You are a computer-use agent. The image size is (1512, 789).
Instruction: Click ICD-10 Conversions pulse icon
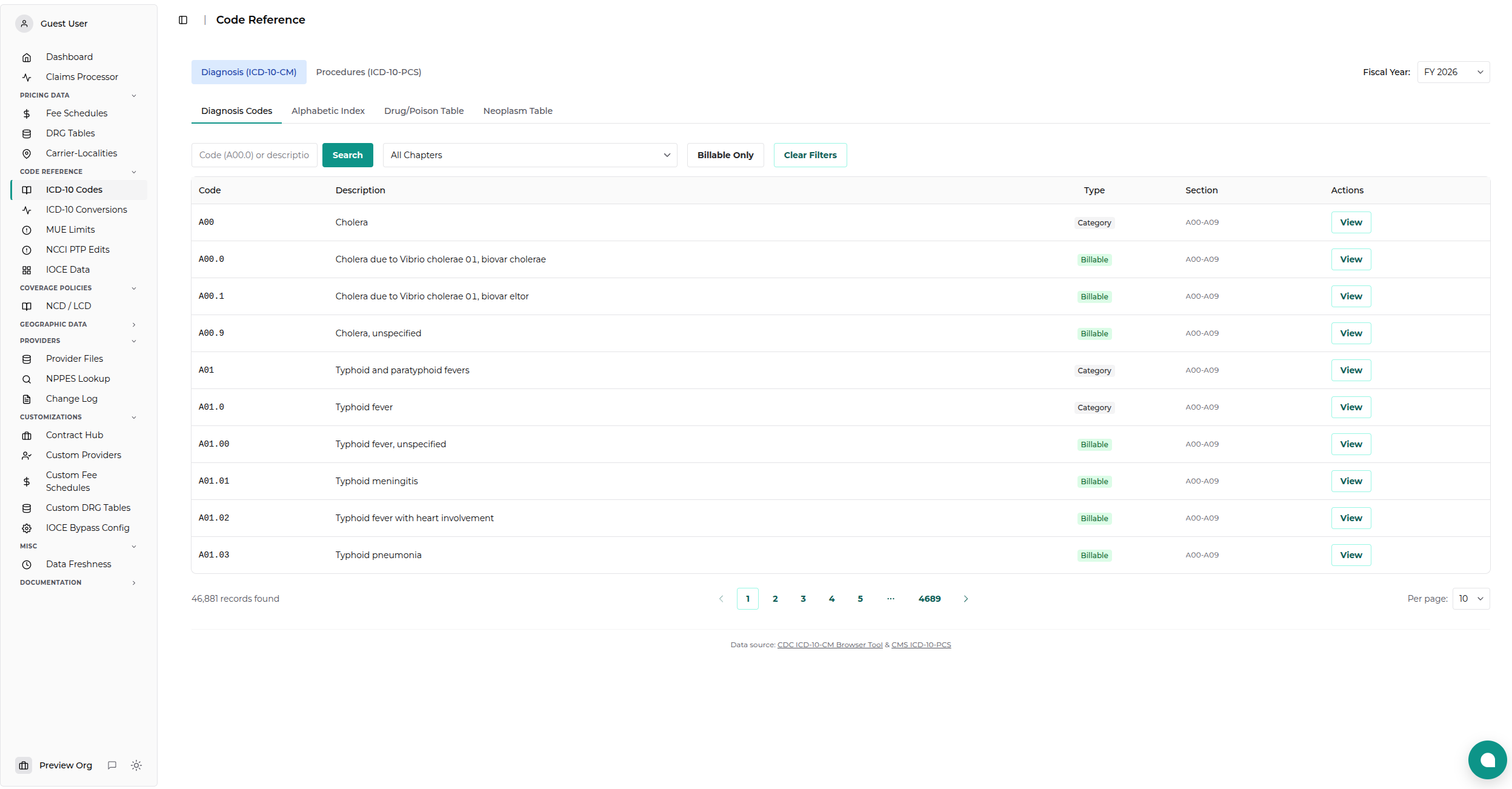point(27,210)
